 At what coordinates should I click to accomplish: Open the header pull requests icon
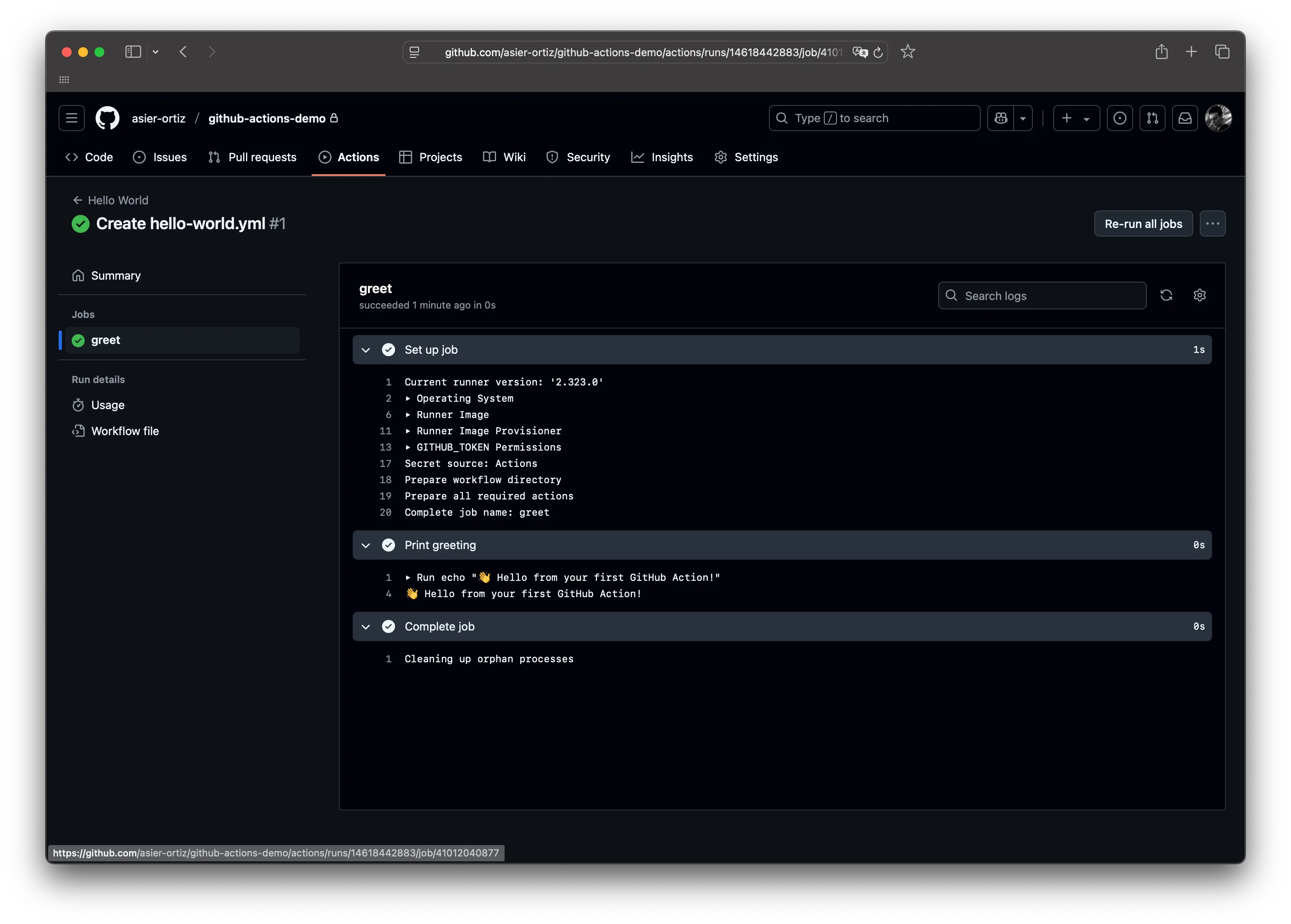(1153, 118)
